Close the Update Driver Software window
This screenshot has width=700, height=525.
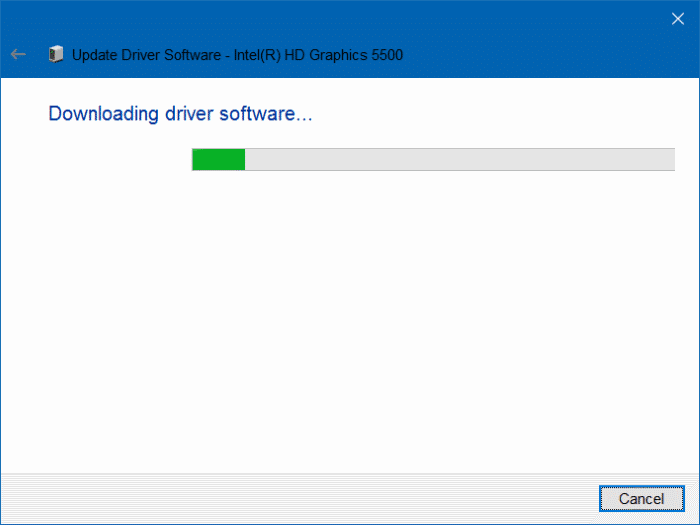pyautogui.click(x=678, y=19)
